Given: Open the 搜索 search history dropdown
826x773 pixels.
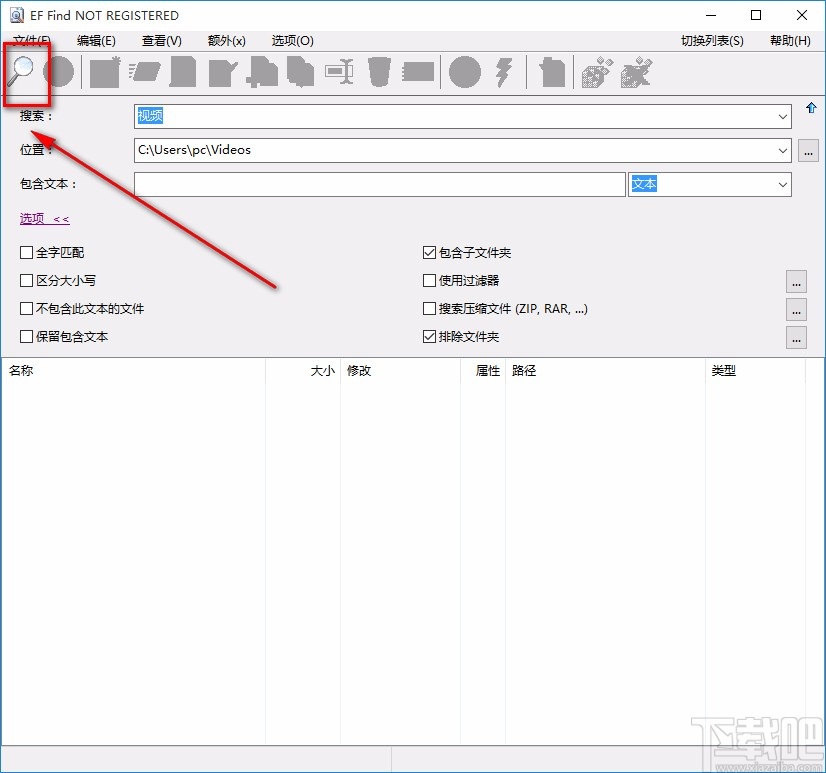Looking at the screenshot, I should click(783, 116).
